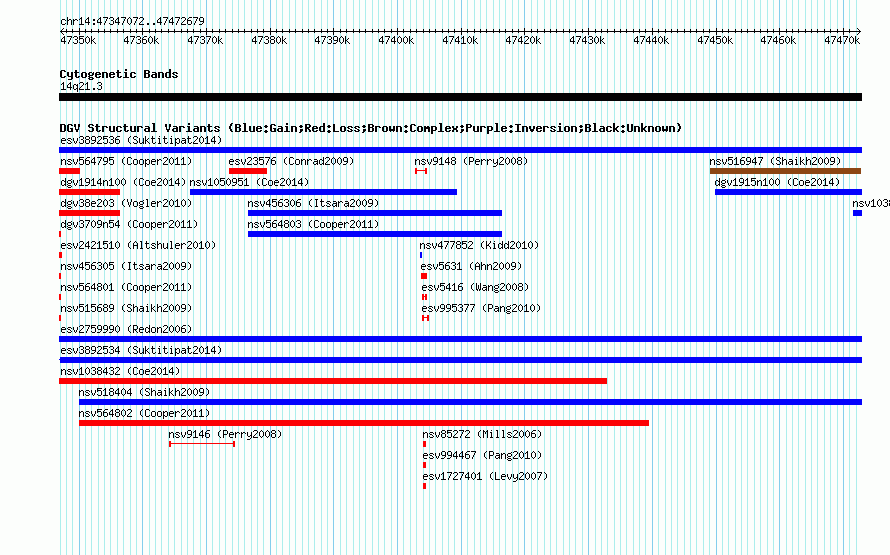Click esv5416 (Wang2008) label
Image resolution: width=890 pixels, height=555 pixels.
tap(475, 287)
